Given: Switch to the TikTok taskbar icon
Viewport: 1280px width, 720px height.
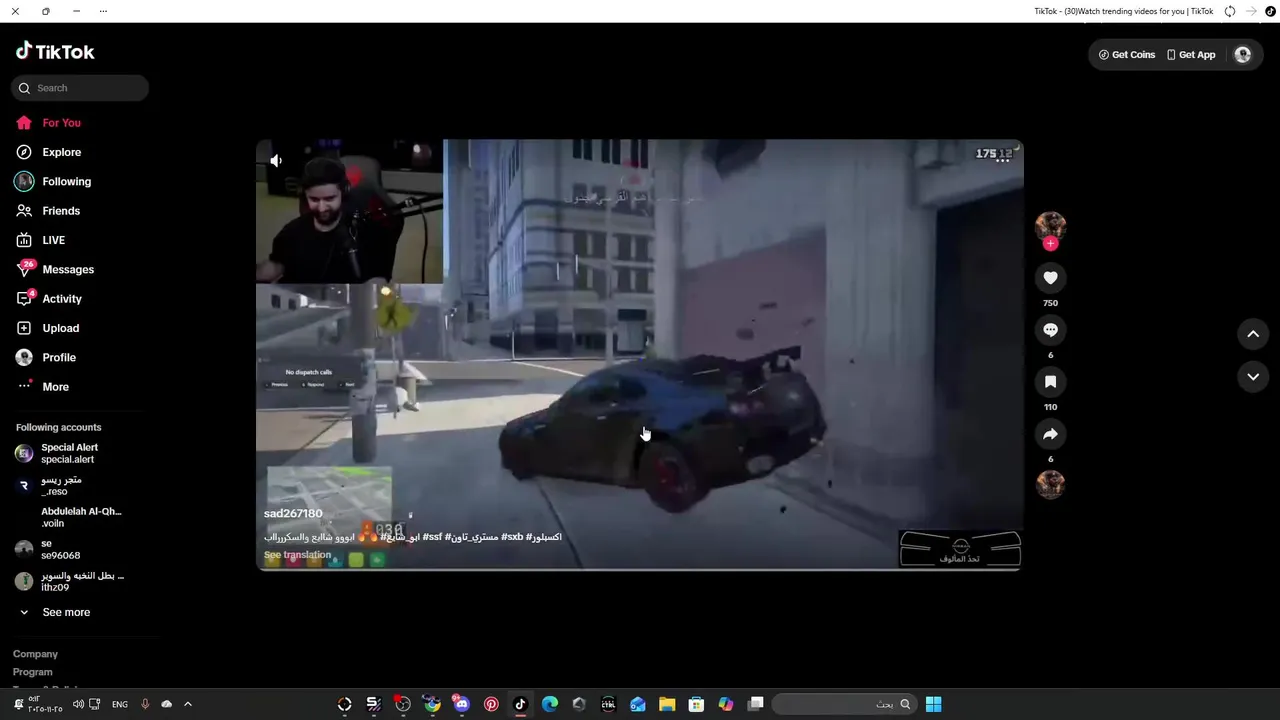Looking at the screenshot, I should (x=520, y=704).
